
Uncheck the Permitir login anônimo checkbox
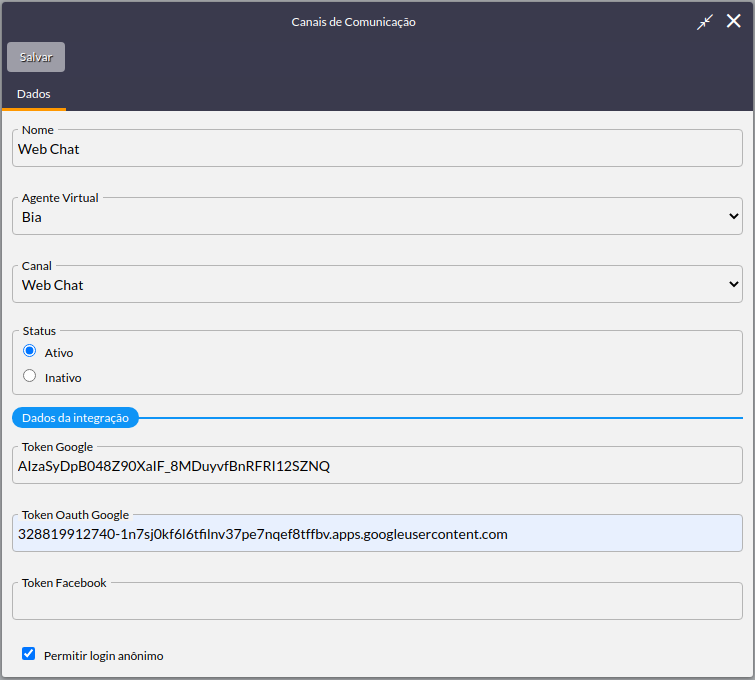click(x=28, y=654)
